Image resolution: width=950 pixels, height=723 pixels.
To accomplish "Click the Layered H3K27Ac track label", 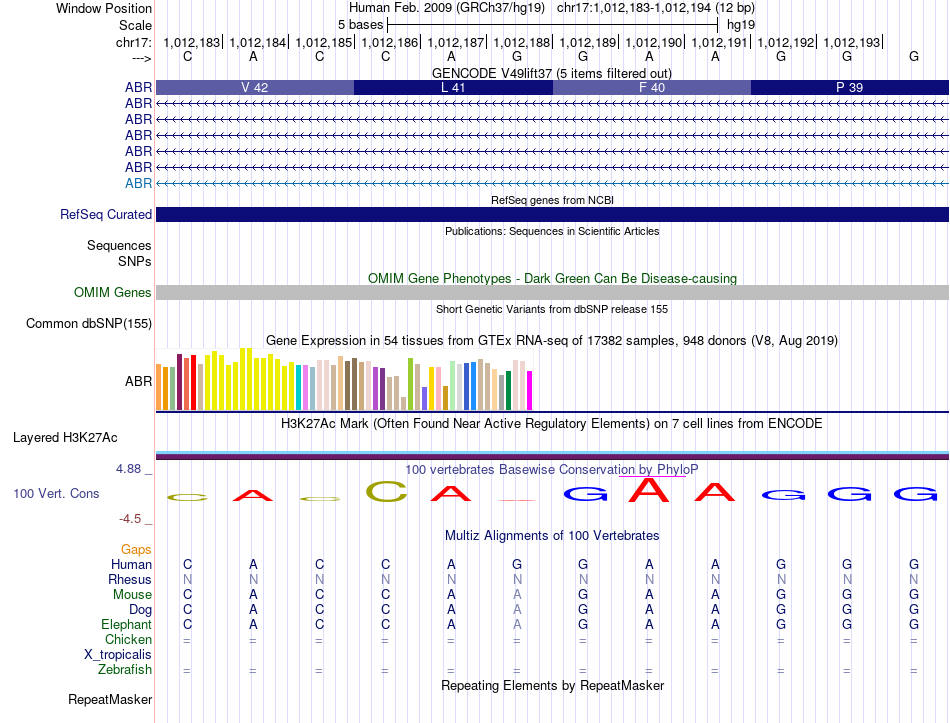I will (65, 438).
